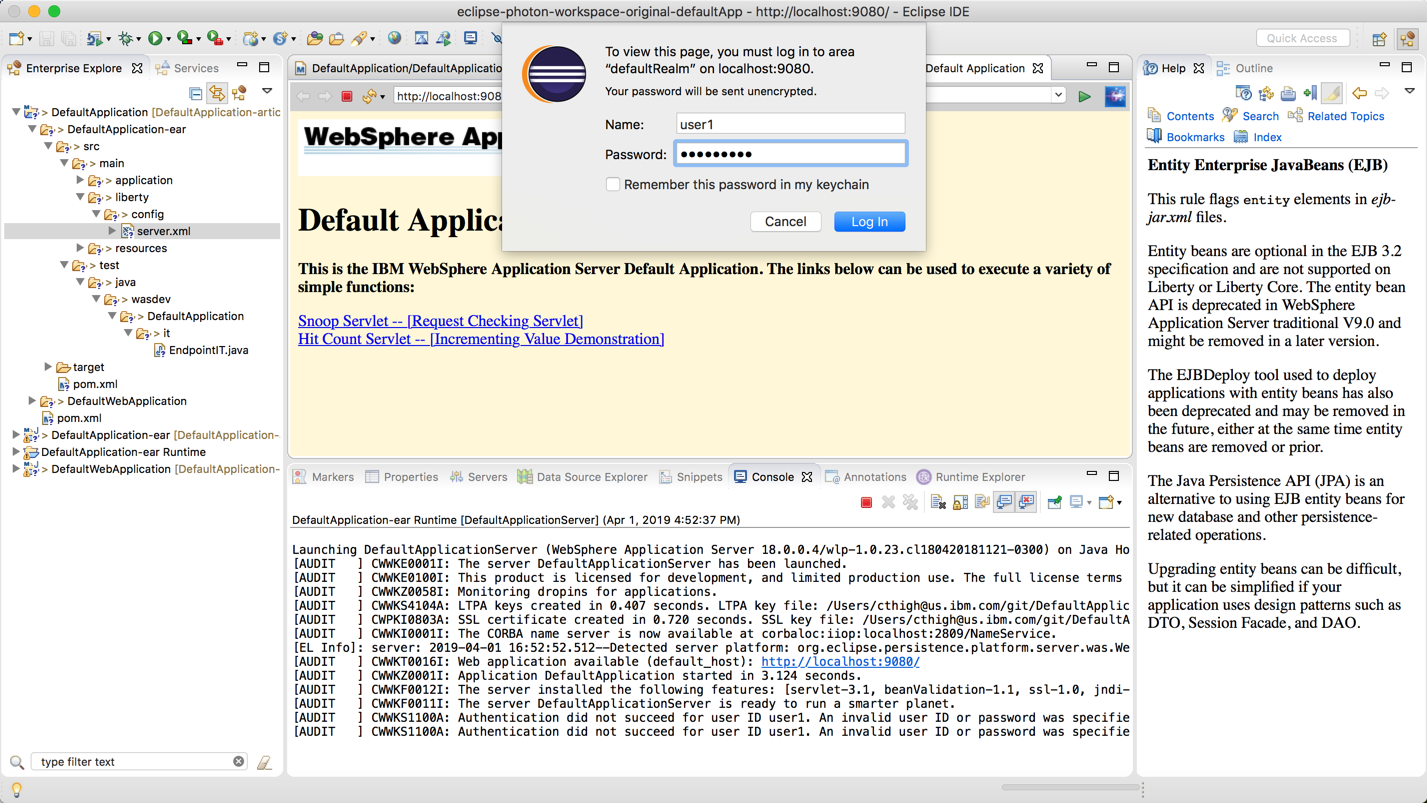The height and width of the screenshot is (803, 1427).
Task: Expand the DefaultWebApplication module node
Action: coord(32,401)
